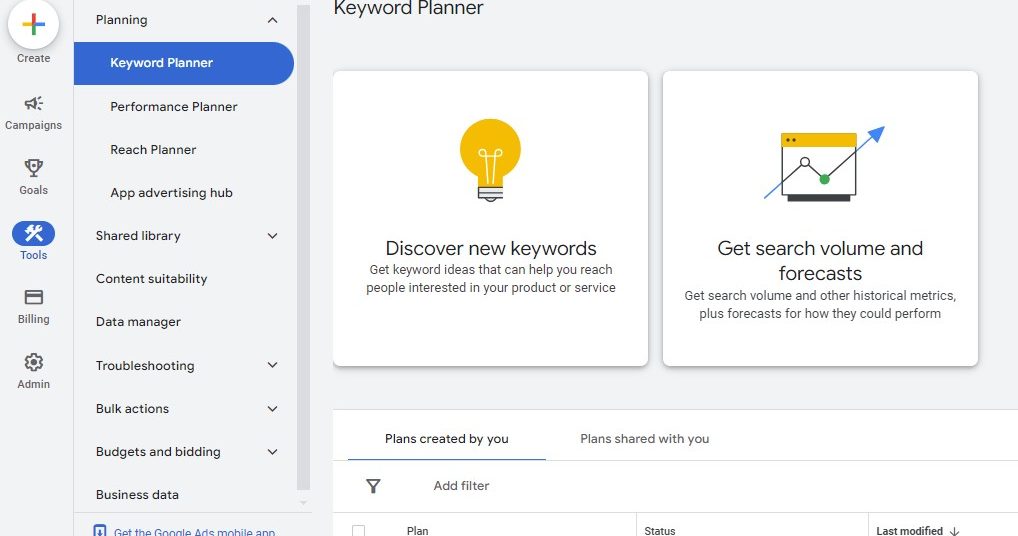This screenshot has height=536, width=1018.
Task: Switch to Plans shared with you tab
Action: (644, 439)
